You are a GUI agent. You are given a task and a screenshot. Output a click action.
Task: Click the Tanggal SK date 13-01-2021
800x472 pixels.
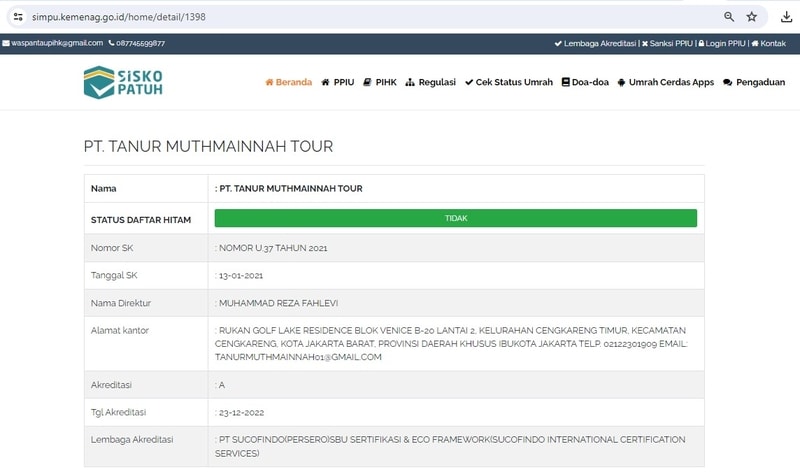point(241,276)
